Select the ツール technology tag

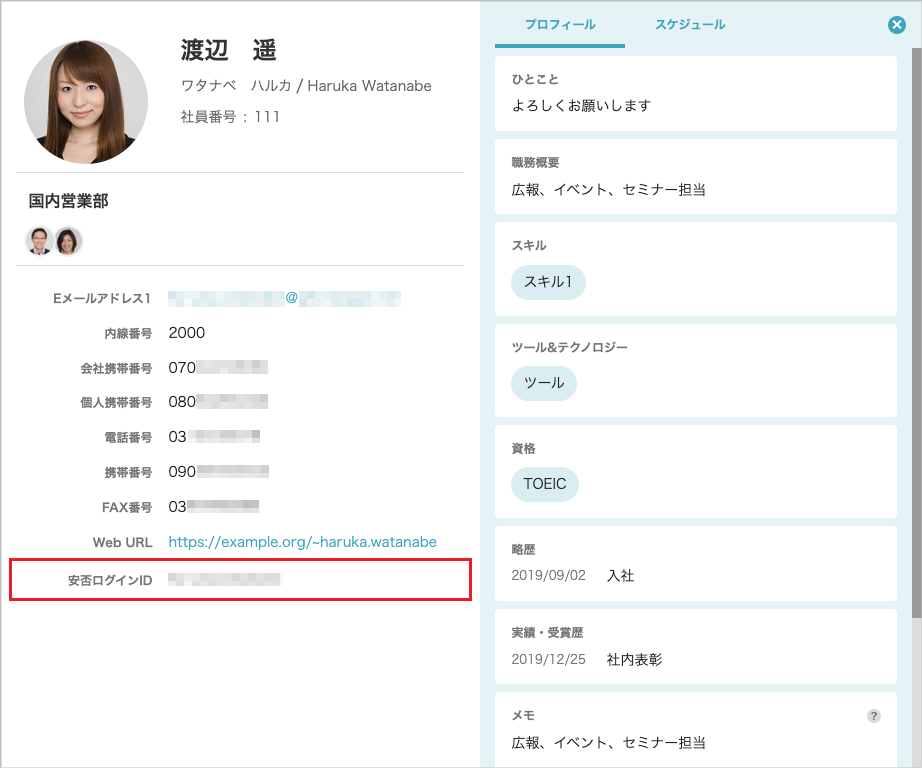[543, 383]
